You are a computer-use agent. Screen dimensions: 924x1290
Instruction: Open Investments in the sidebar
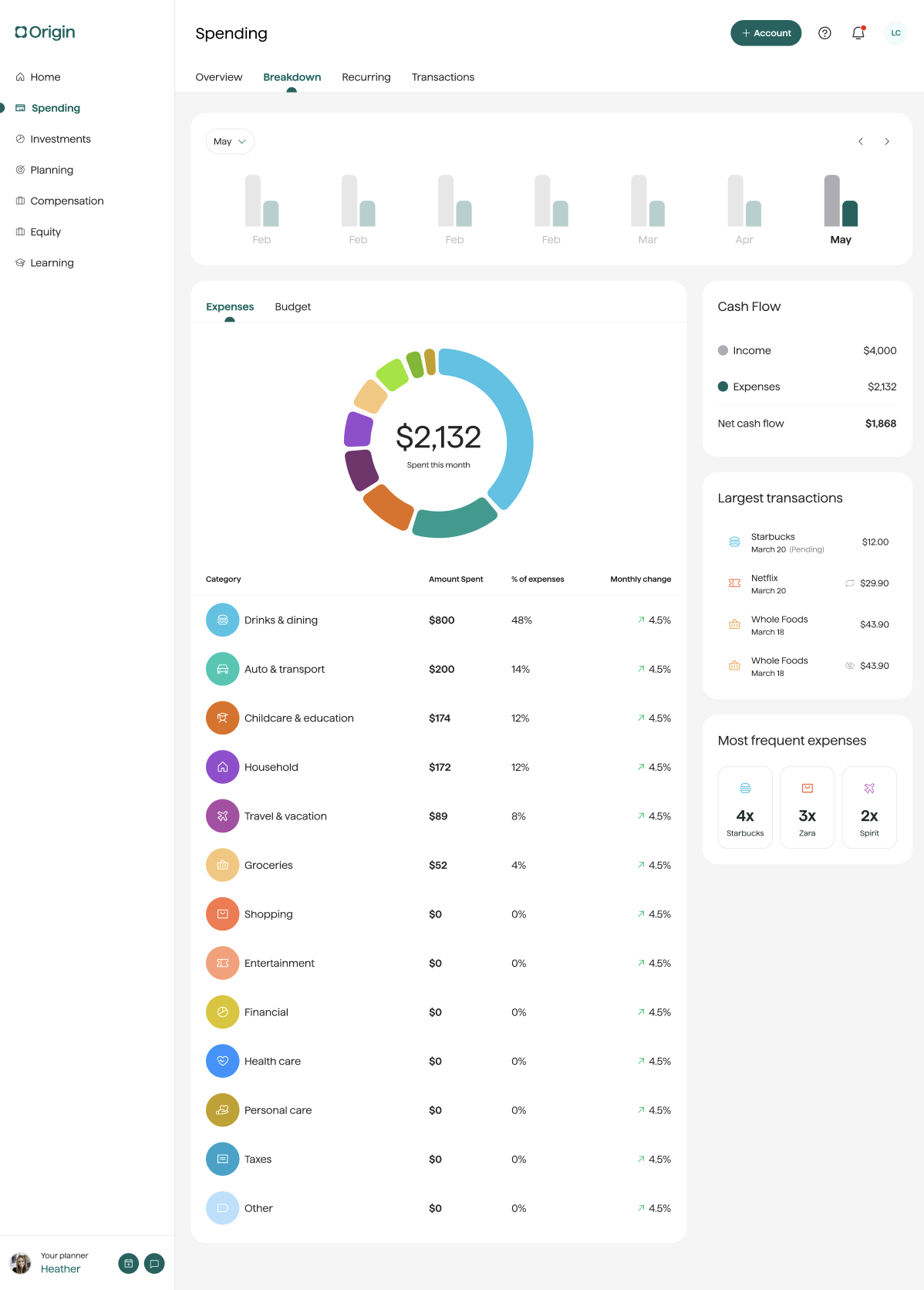pos(60,139)
